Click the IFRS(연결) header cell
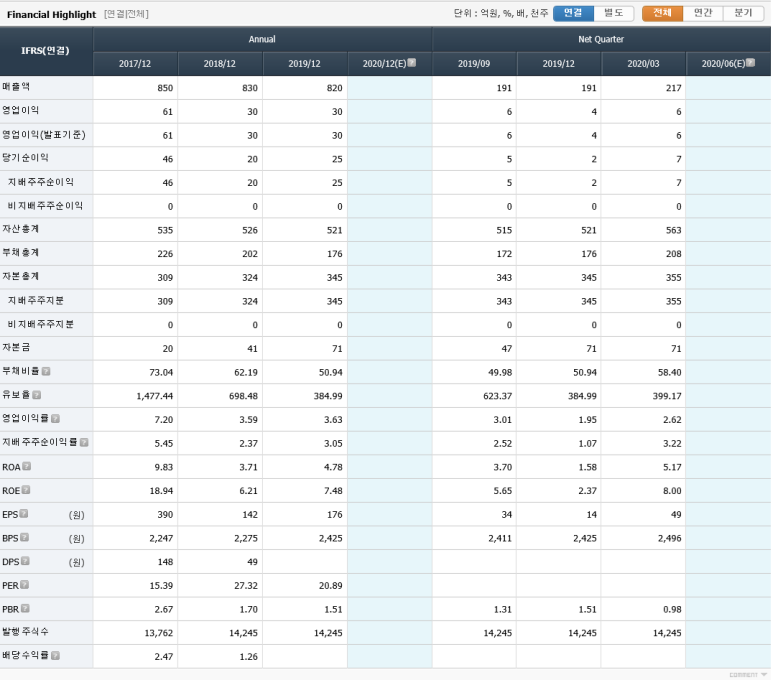773x680 pixels. (46, 51)
